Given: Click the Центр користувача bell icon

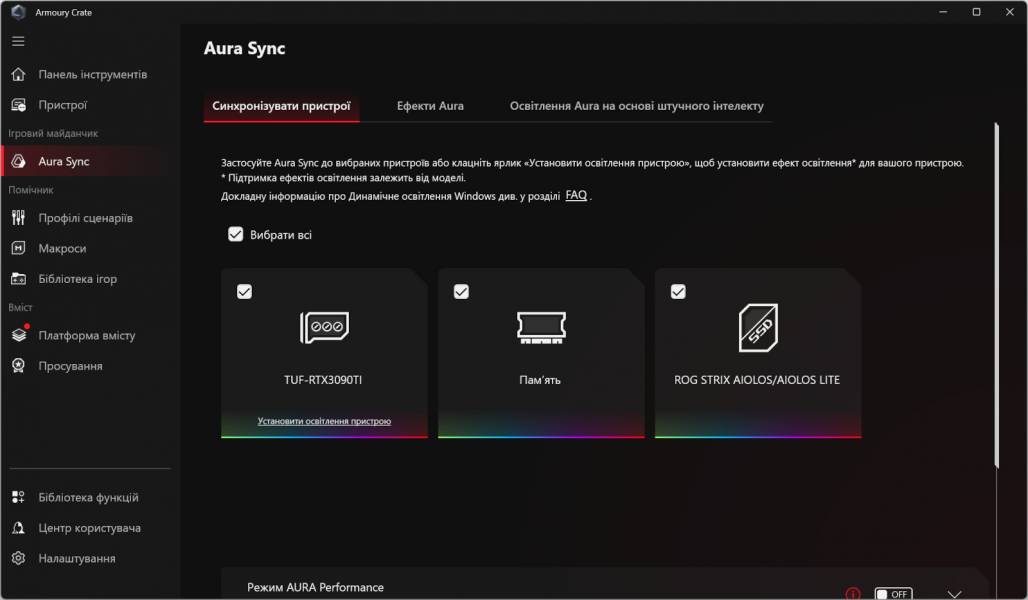Looking at the screenshot, I should click(x=18, y=528).
